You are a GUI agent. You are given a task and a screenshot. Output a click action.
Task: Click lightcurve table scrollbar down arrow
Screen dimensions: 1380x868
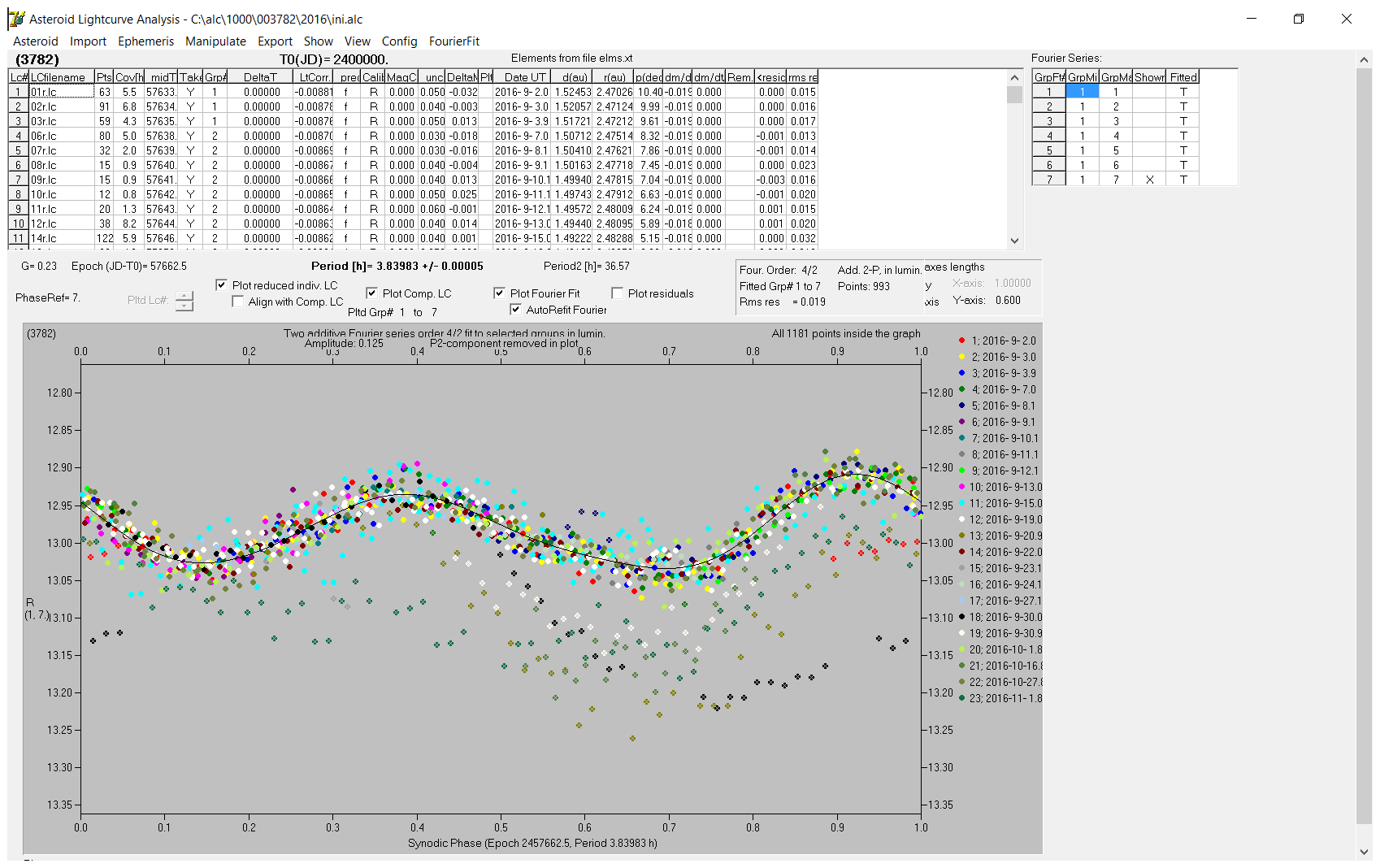click(x=1014, y=241)
